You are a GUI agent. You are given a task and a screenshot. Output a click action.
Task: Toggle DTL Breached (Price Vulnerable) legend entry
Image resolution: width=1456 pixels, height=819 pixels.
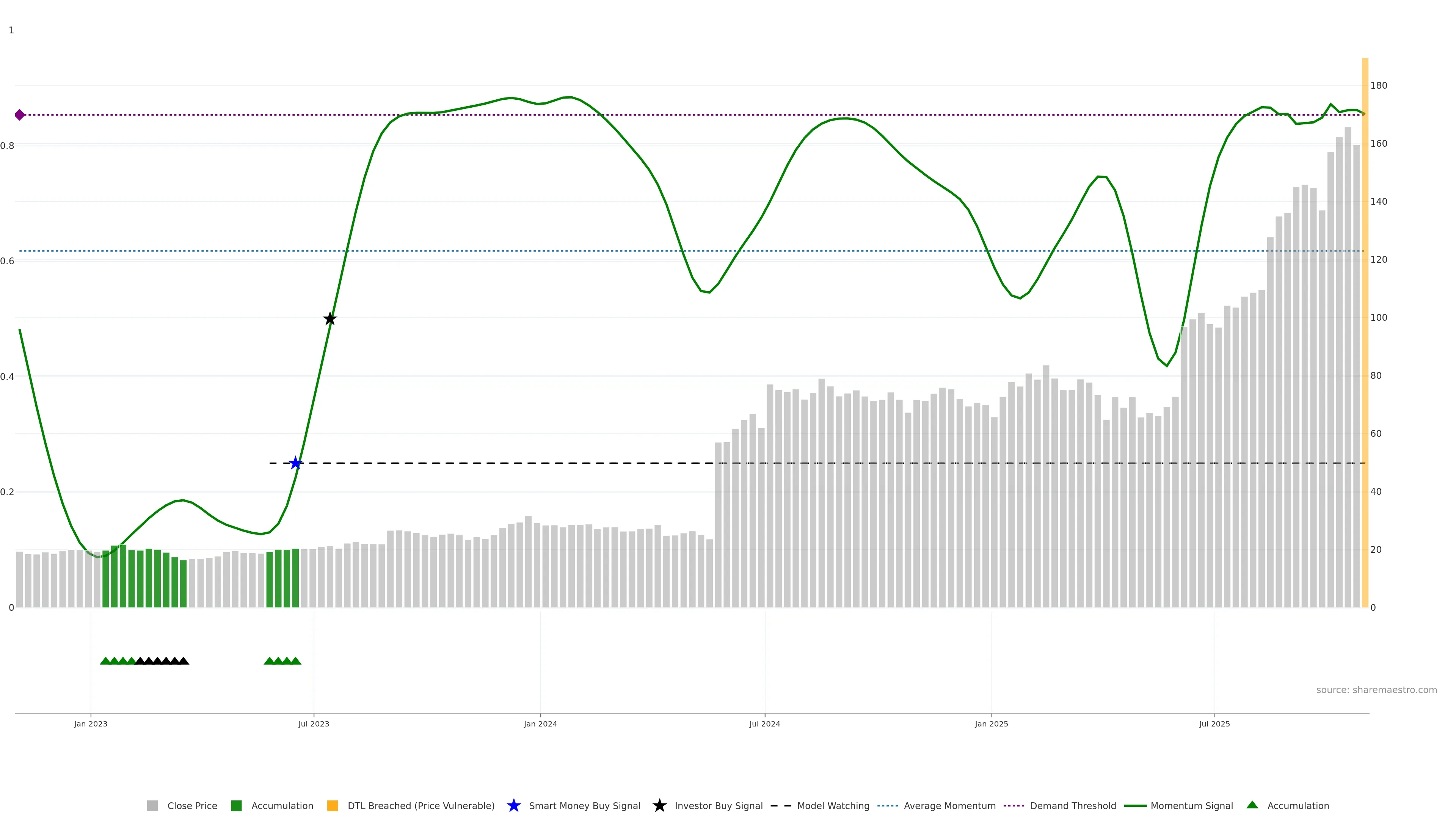pos(420,806)
